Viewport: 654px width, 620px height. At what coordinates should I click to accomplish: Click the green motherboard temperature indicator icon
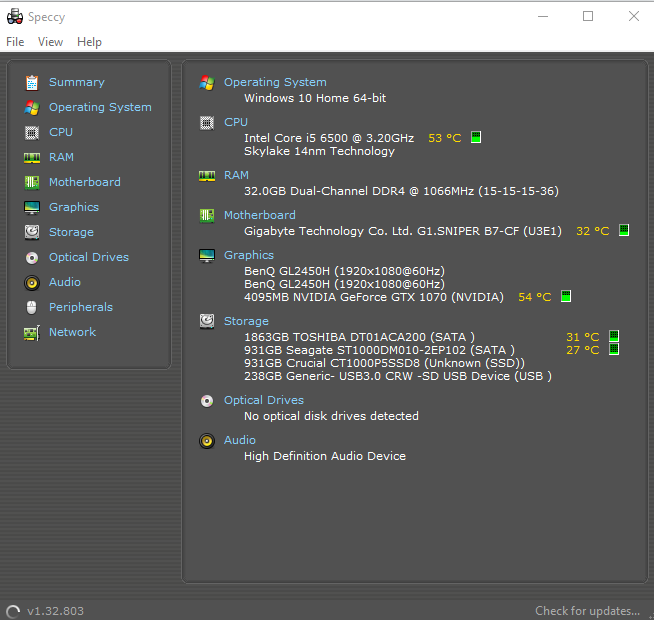[x=624, y=230]
